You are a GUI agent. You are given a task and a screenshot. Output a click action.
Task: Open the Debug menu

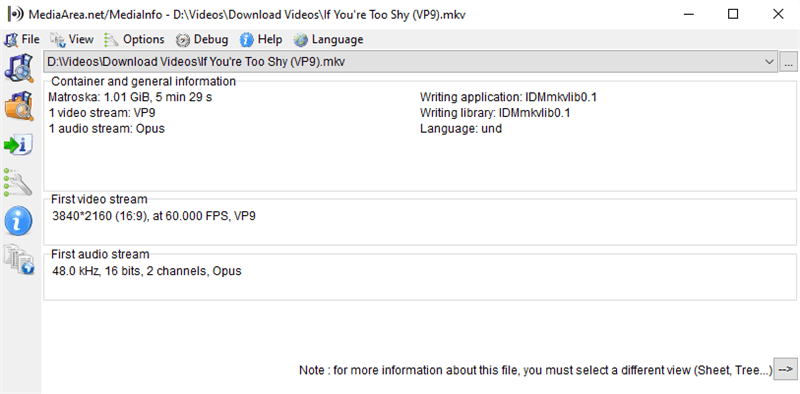[x=202, y=39]
